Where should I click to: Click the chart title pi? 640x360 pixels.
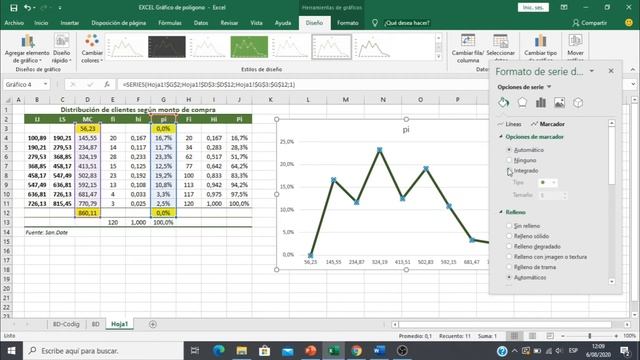[406, 130]
